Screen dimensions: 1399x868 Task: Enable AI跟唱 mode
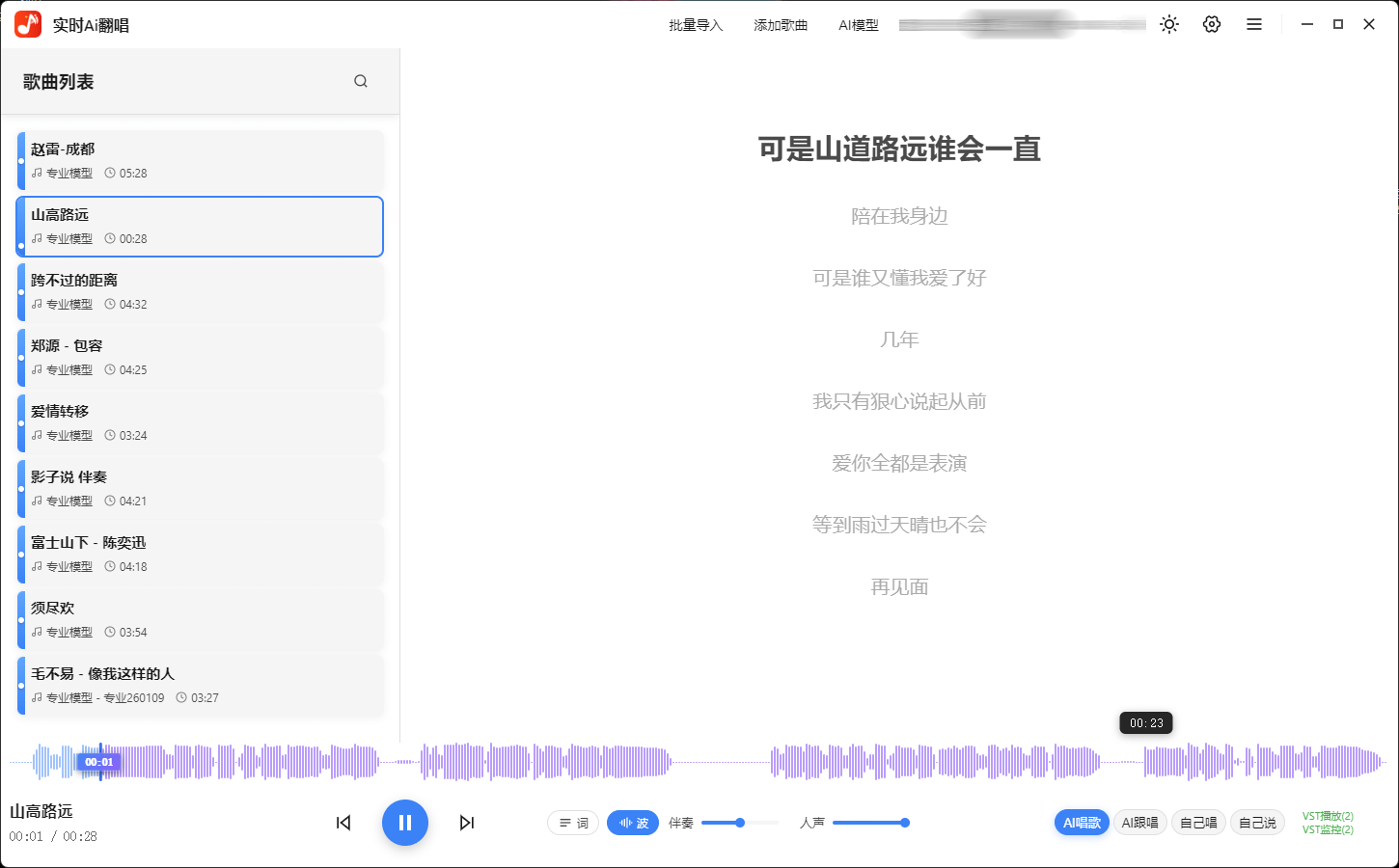[x=1139, y=823]
